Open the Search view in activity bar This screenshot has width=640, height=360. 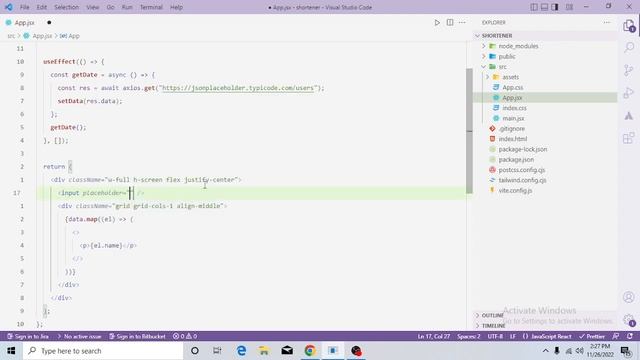tap(629, 48)
